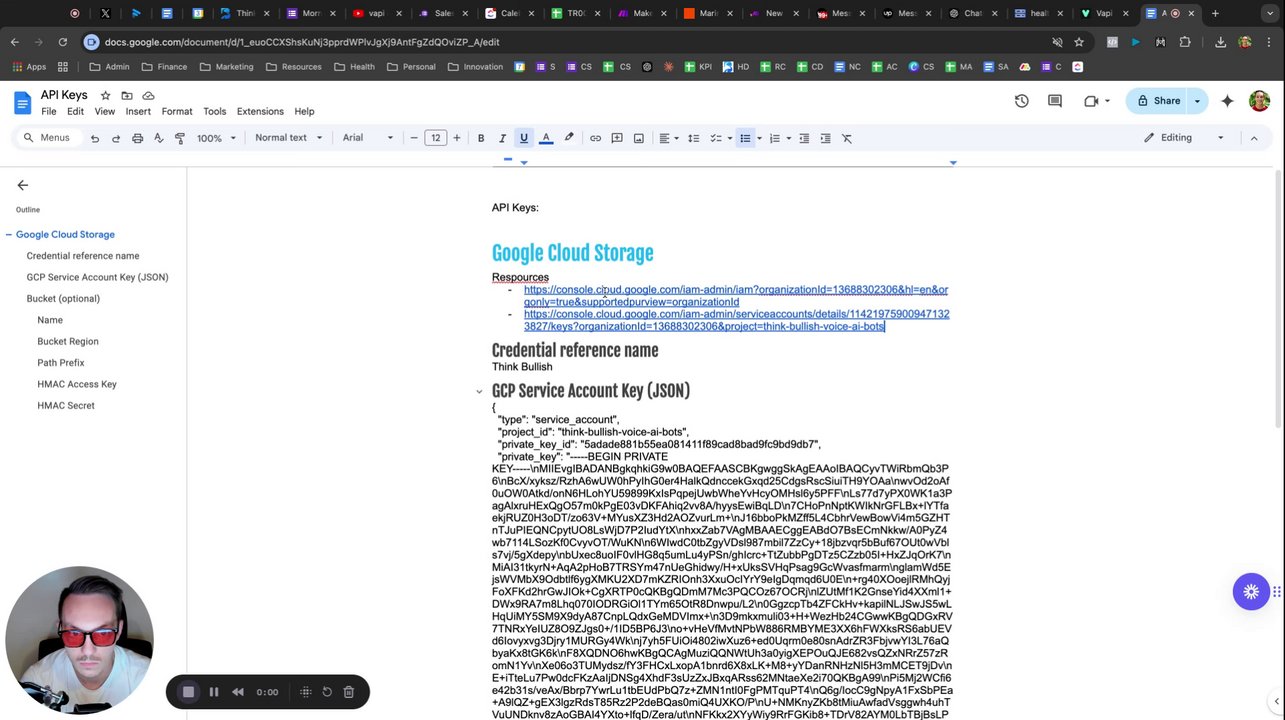
Task: Click the font size field
Action: pos(435,138)
